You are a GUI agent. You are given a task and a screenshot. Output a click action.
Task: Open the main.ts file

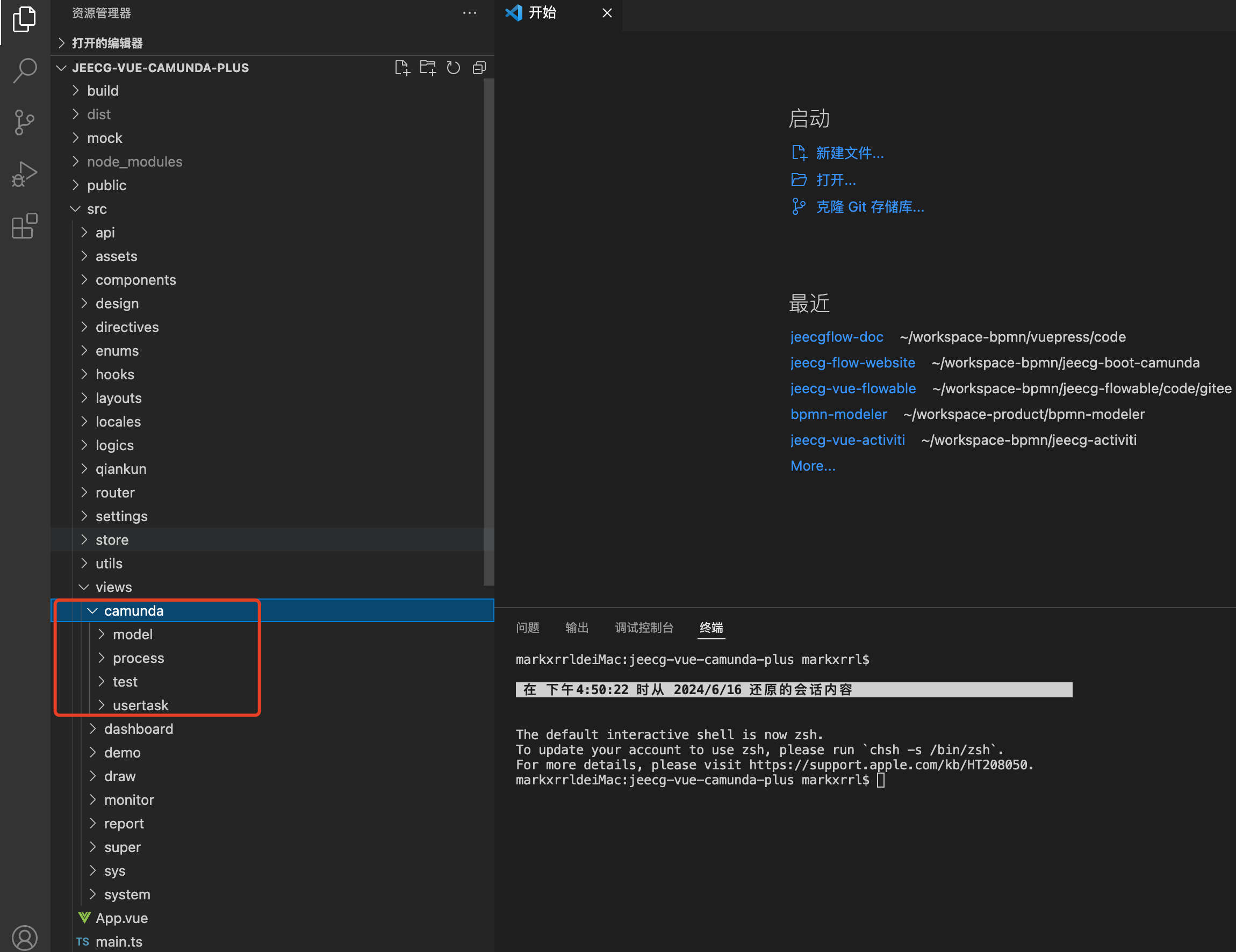pos(272,942)
